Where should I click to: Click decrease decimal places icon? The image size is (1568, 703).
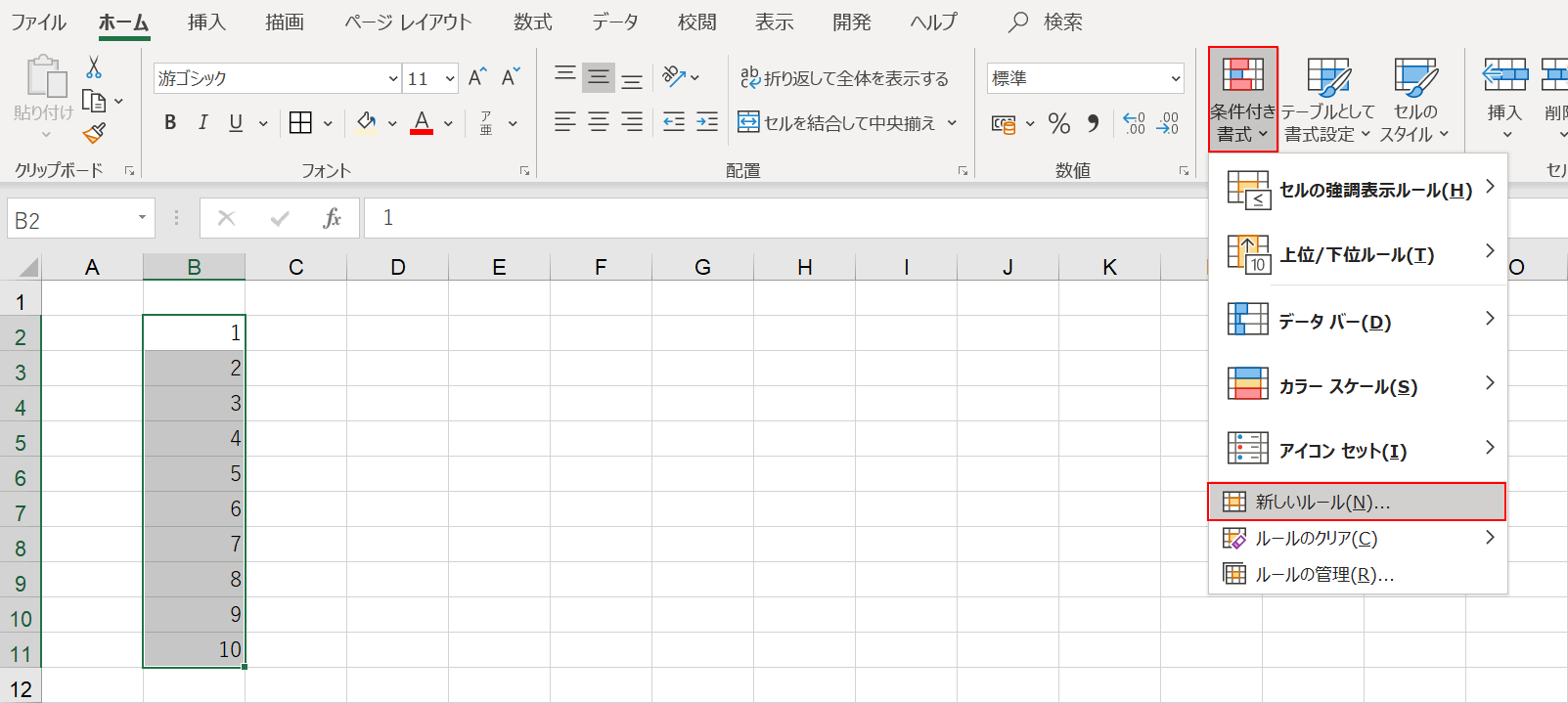1168,123
